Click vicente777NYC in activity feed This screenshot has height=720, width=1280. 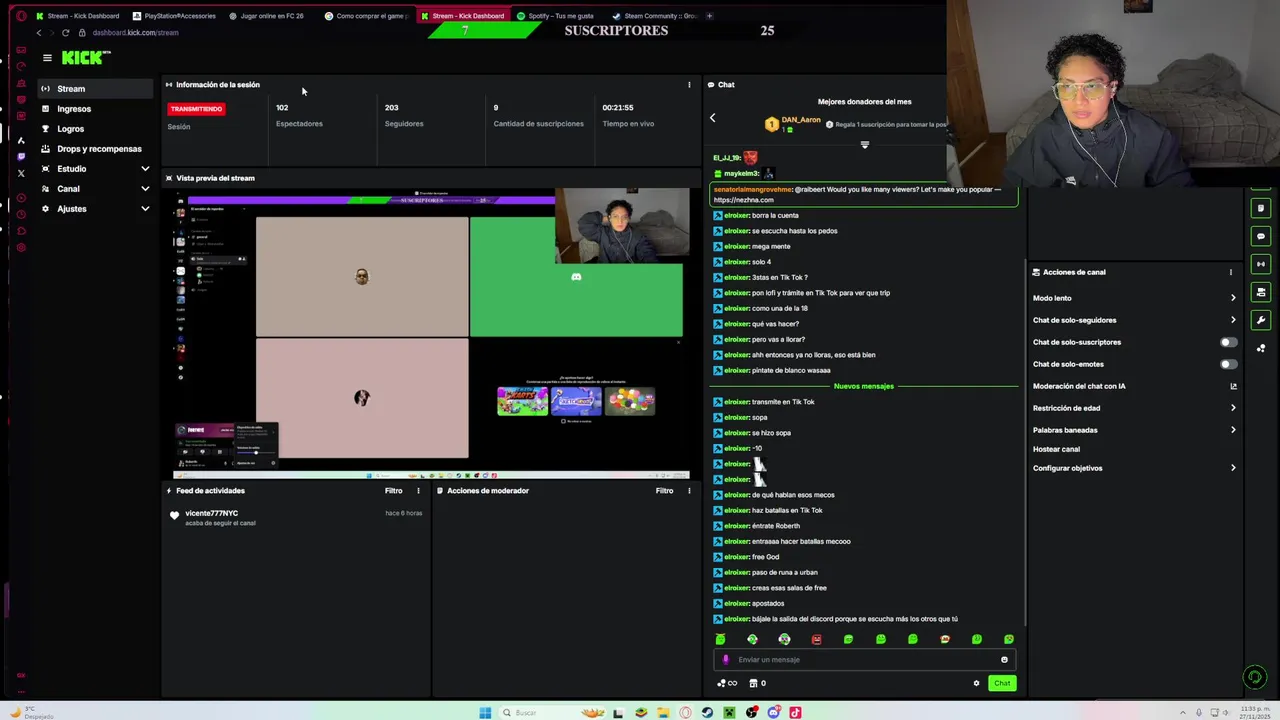211,513
